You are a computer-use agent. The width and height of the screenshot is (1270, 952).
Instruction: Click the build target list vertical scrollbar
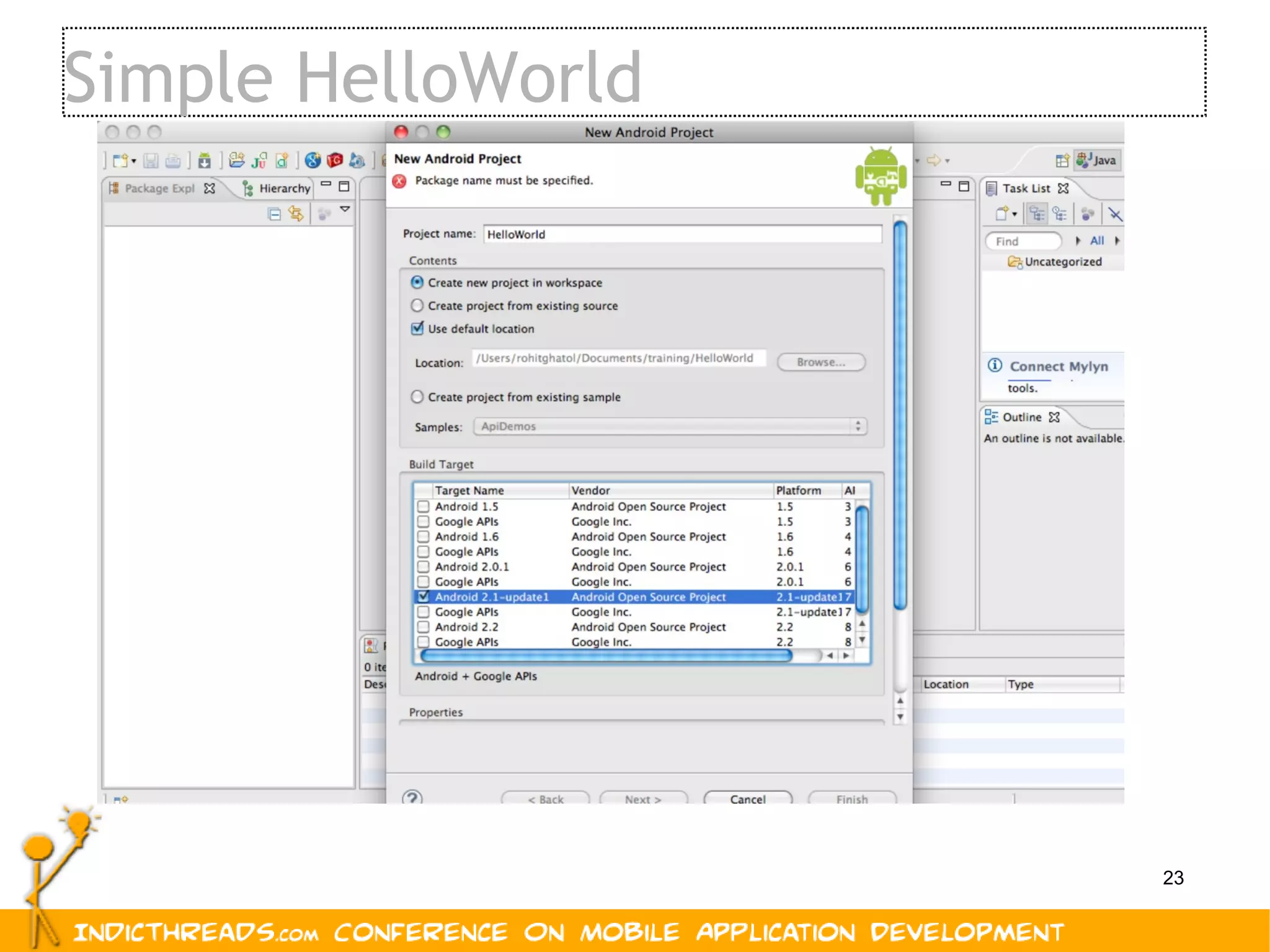click(862, 559)
